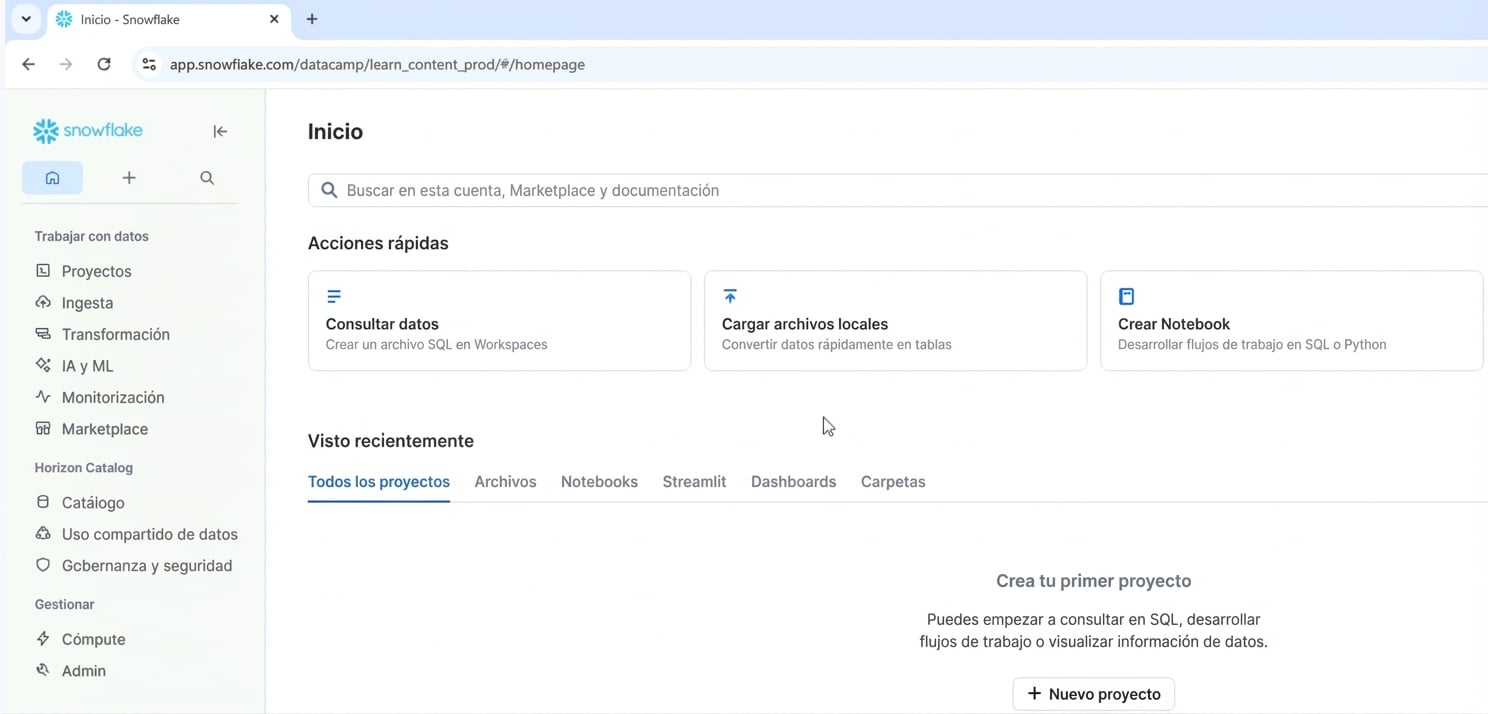Open a new browser tab with plus
The width and height of the screenshot is (1488, 714).
312,19
